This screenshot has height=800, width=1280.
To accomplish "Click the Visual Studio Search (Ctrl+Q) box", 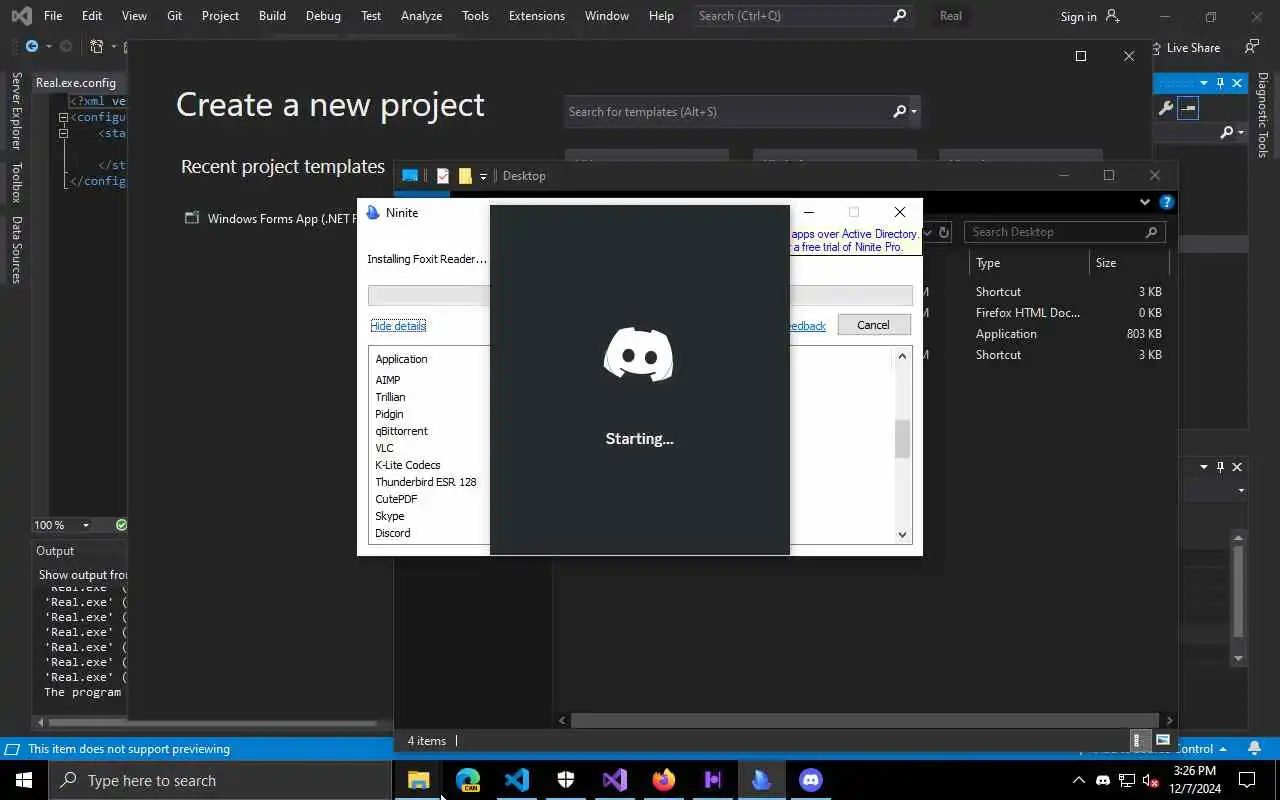I will coord(802,16).
